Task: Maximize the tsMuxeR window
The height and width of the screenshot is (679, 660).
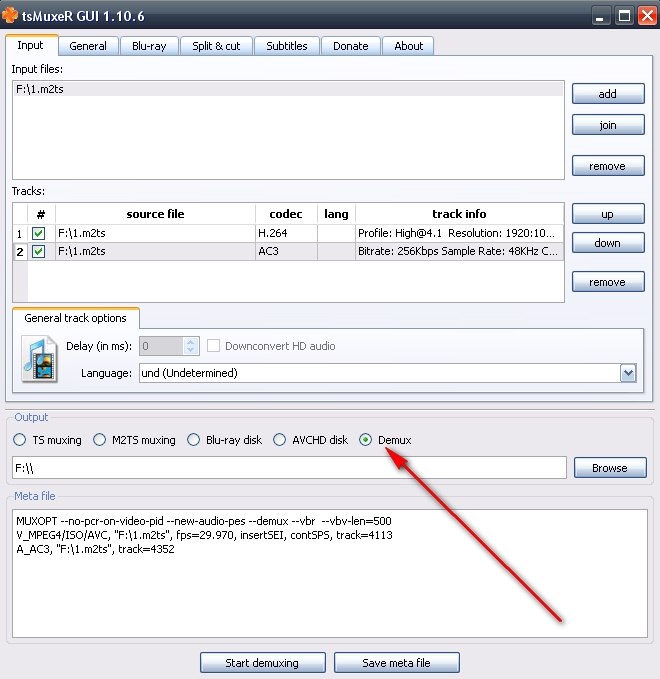Action: (624, 16)
